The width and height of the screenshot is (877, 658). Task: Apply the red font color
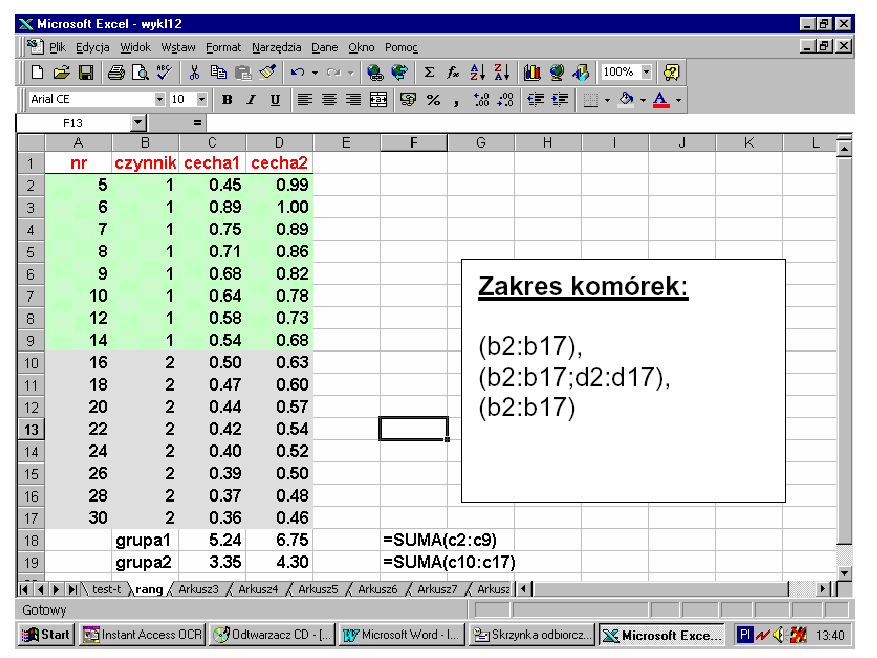coord(661,100)
